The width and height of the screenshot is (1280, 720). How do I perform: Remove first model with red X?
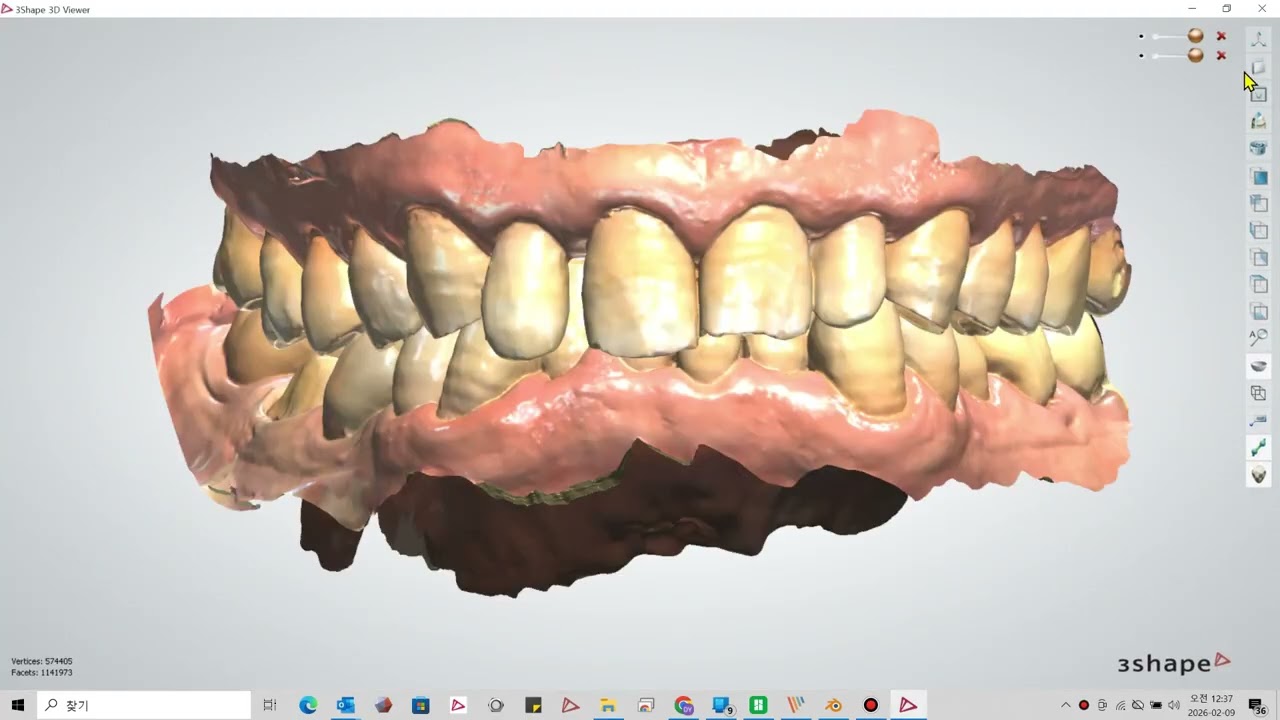tap(1221, 36)
